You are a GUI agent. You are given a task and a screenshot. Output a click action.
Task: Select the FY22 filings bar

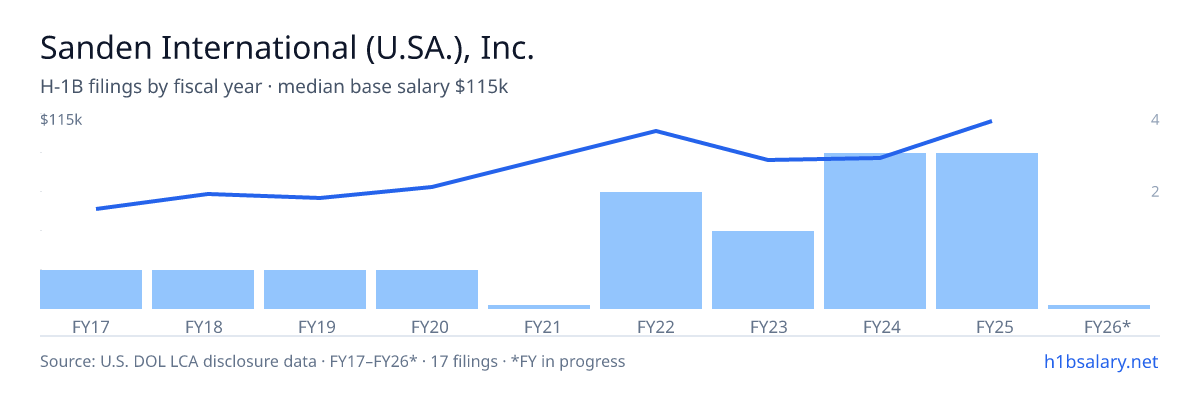651,250
